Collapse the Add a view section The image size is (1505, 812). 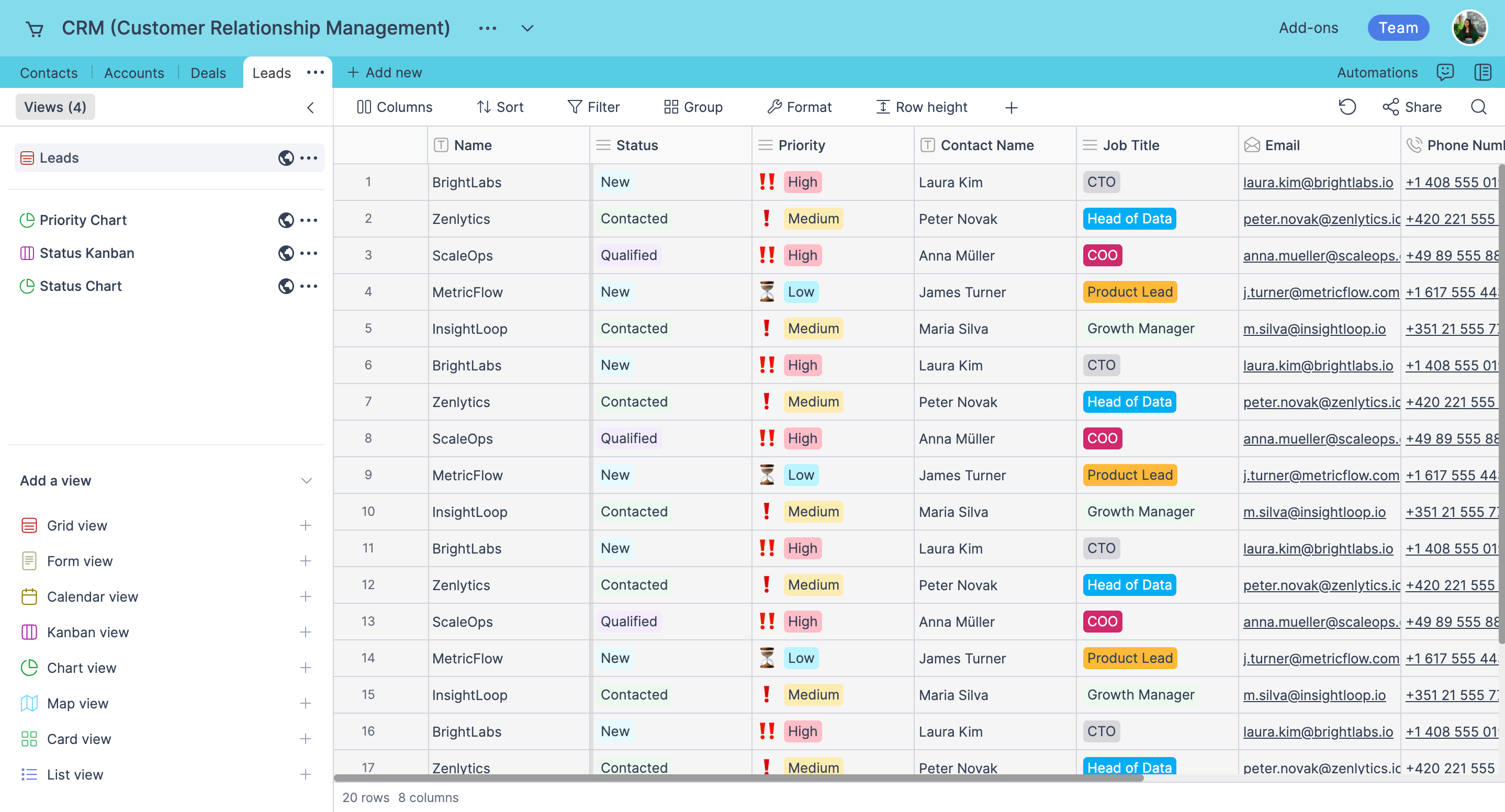(x=306, y=480)
